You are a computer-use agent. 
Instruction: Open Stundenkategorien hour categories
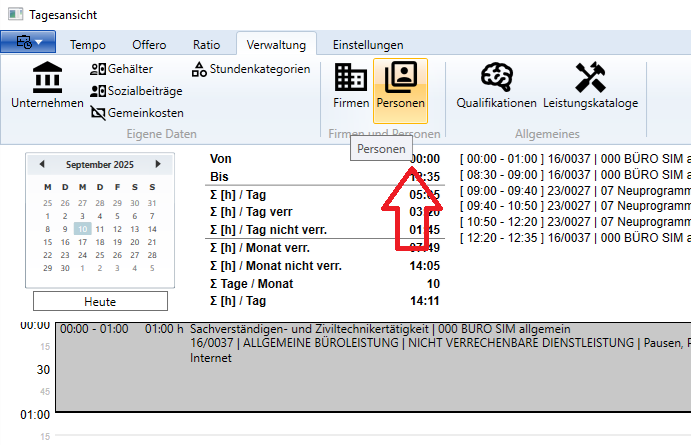coord(251,69)
